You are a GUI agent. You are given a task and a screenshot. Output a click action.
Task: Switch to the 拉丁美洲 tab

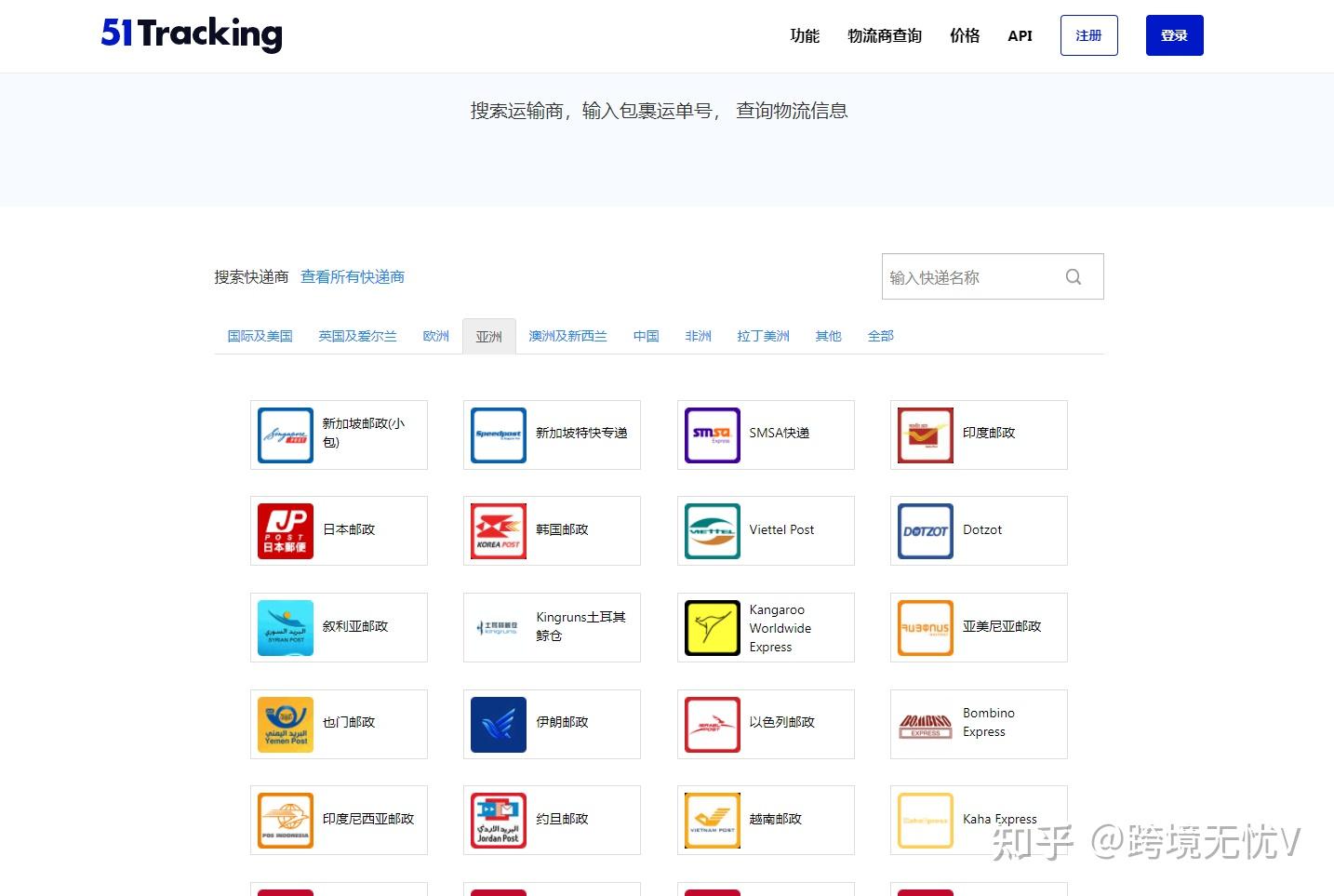pos(764,336)
